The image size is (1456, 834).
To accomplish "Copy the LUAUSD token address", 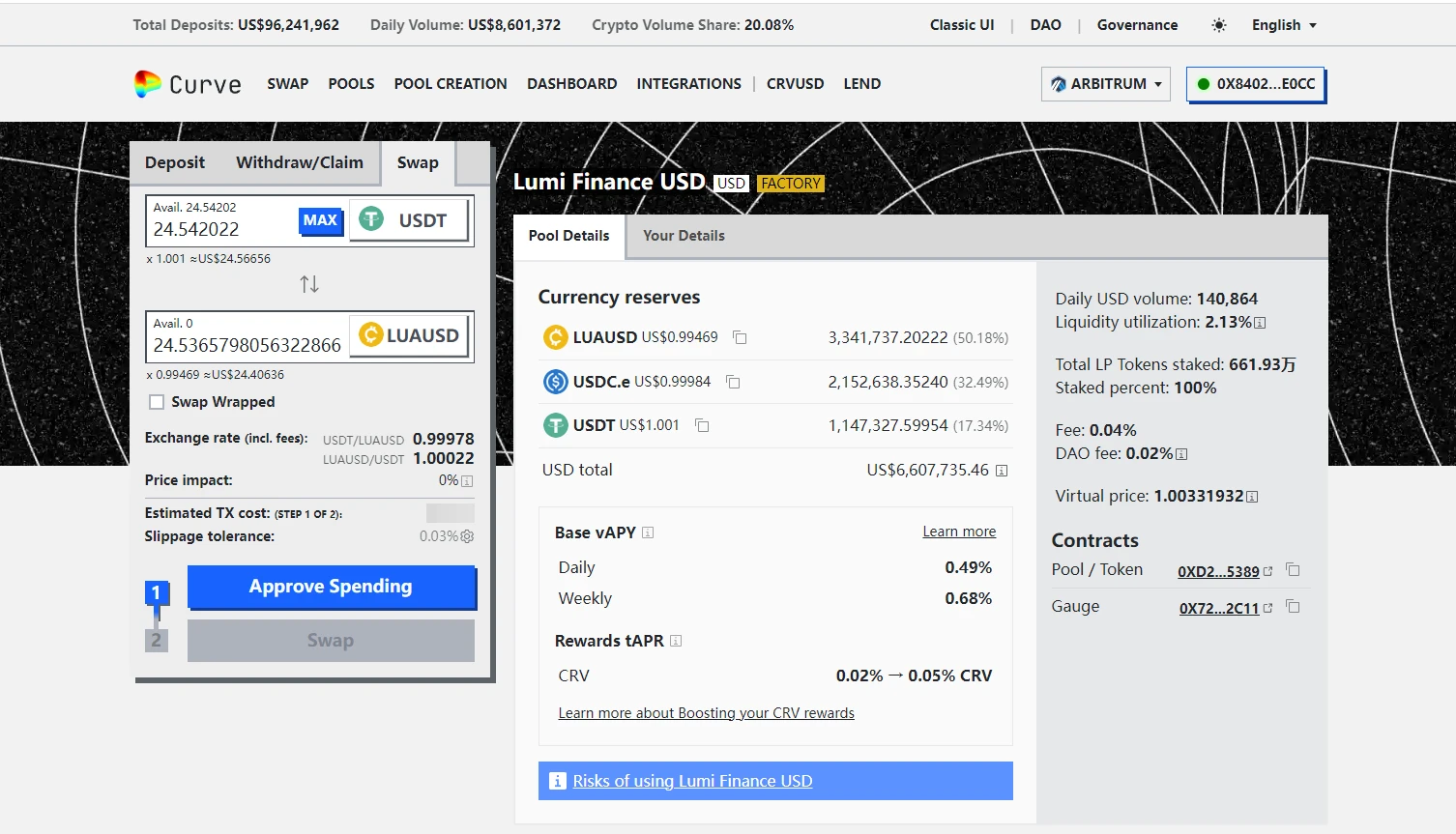I will 740,337.
